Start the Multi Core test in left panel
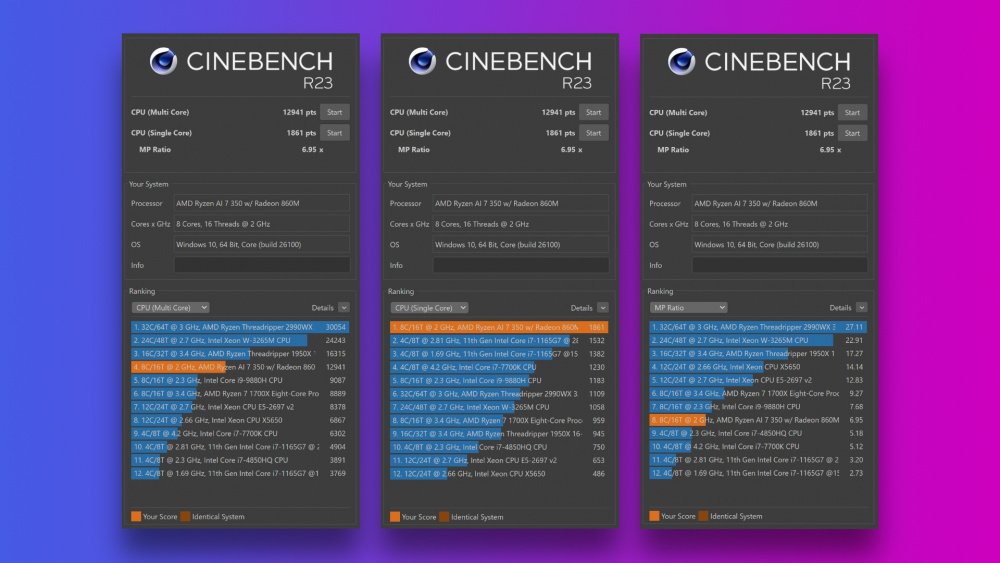Viewport: 1000px width, 563px height. coord(334,112)
